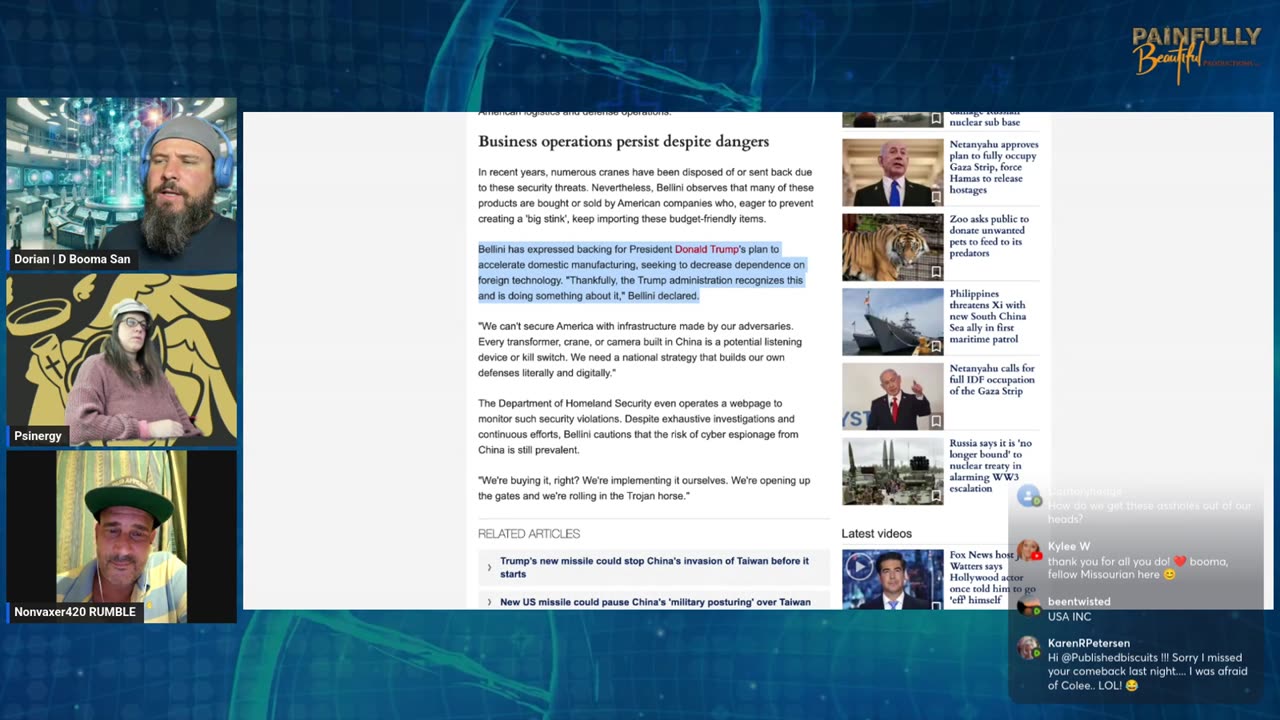The width and height of the screenshot is (1280, 720).
Task: Open Fox News host Watters headline
Action: point(993,577)
